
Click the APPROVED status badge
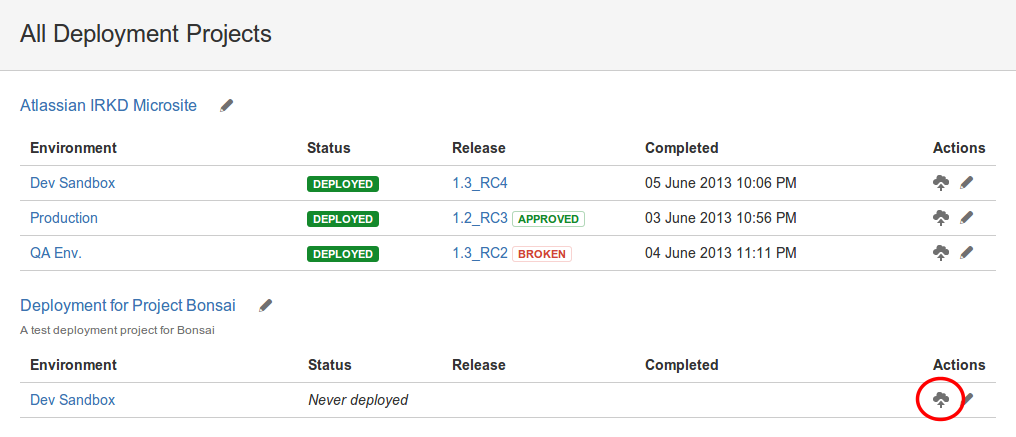(548, 219)
